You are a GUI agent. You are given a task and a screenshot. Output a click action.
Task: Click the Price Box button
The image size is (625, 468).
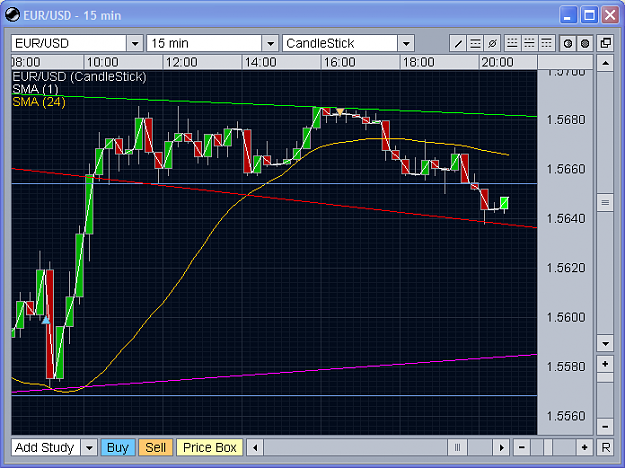tap(210, 448)
